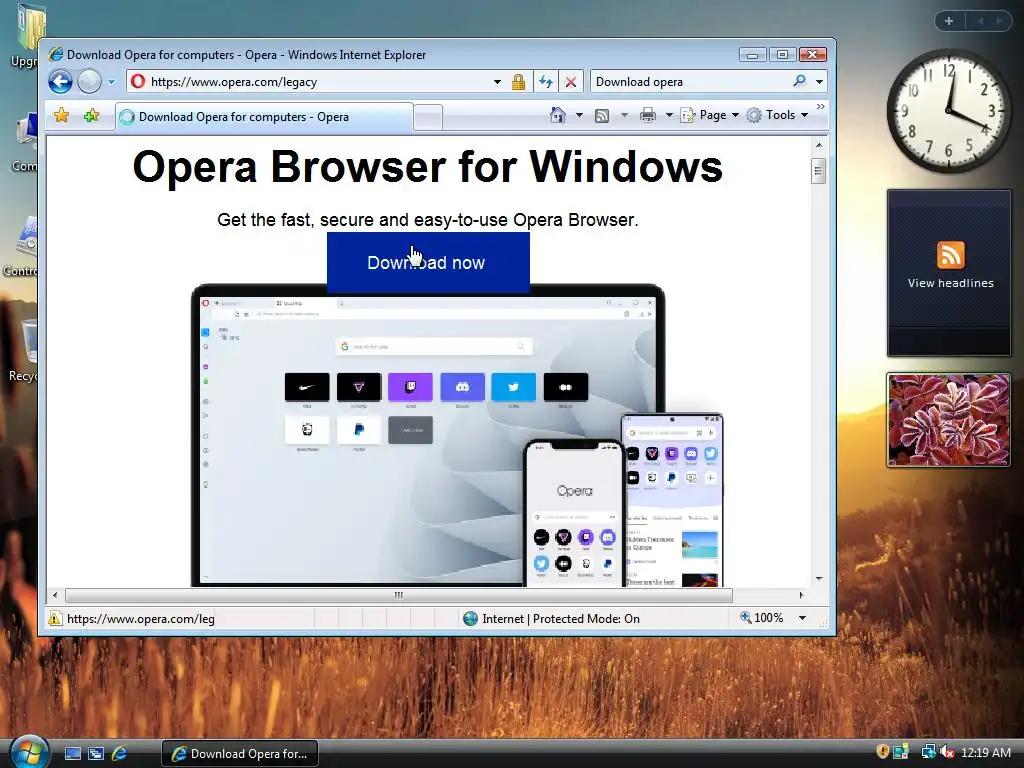The height and width of the screenshot is (768, 1024).
Task: Click Show Desktop quick launch icon
Action: coord(72,754)
